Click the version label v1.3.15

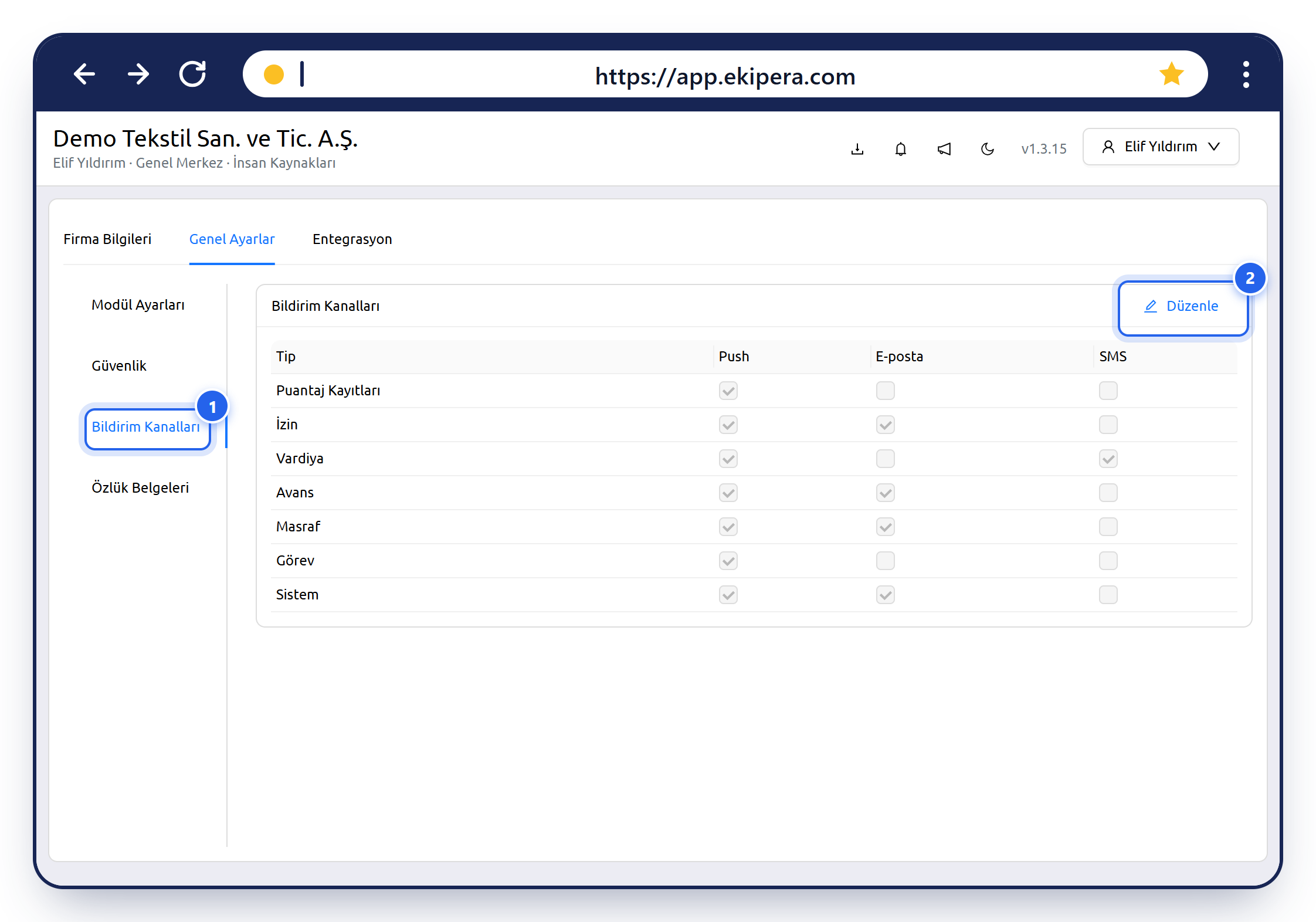pos(1043,149)
